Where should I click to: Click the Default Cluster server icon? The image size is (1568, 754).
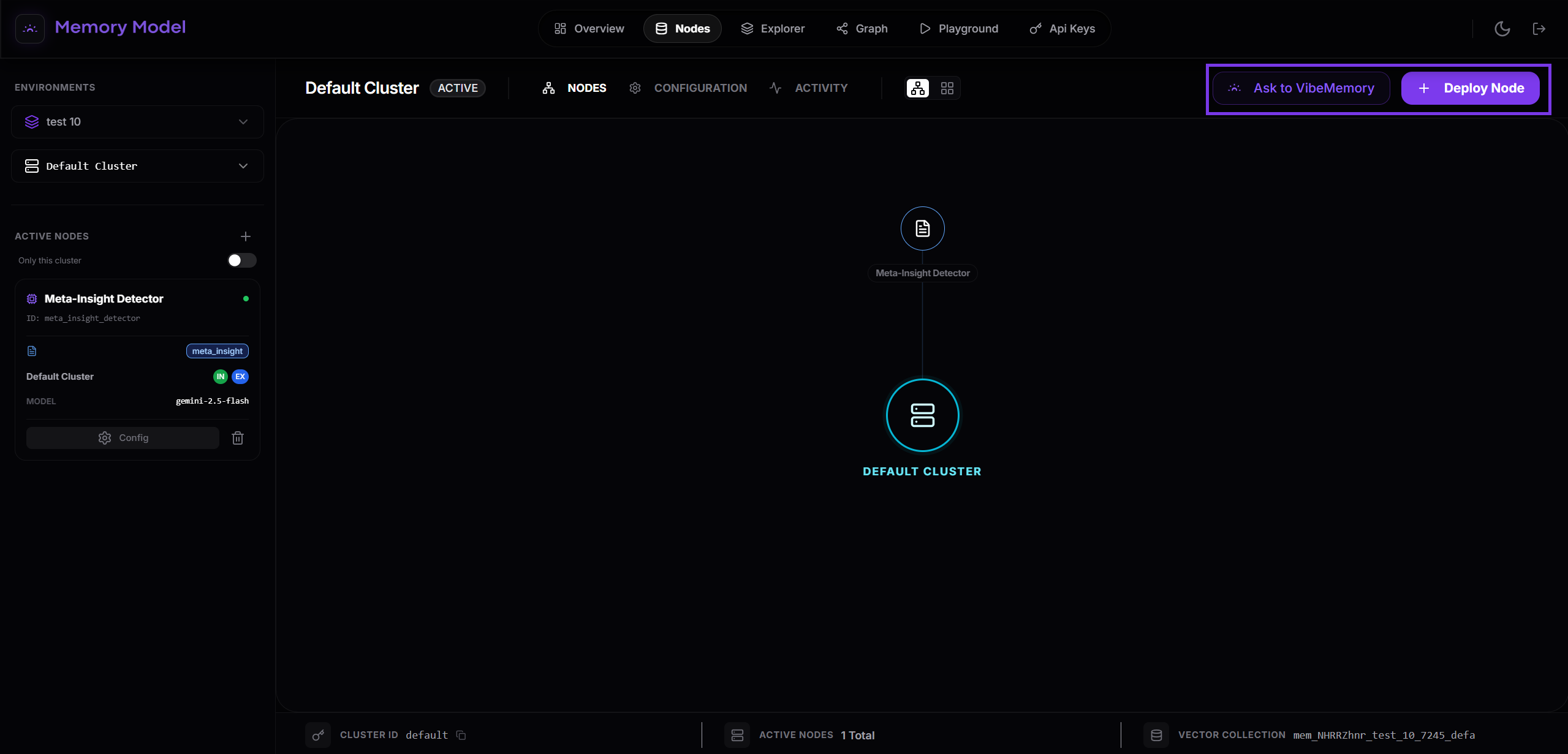(x=922, y=415)
